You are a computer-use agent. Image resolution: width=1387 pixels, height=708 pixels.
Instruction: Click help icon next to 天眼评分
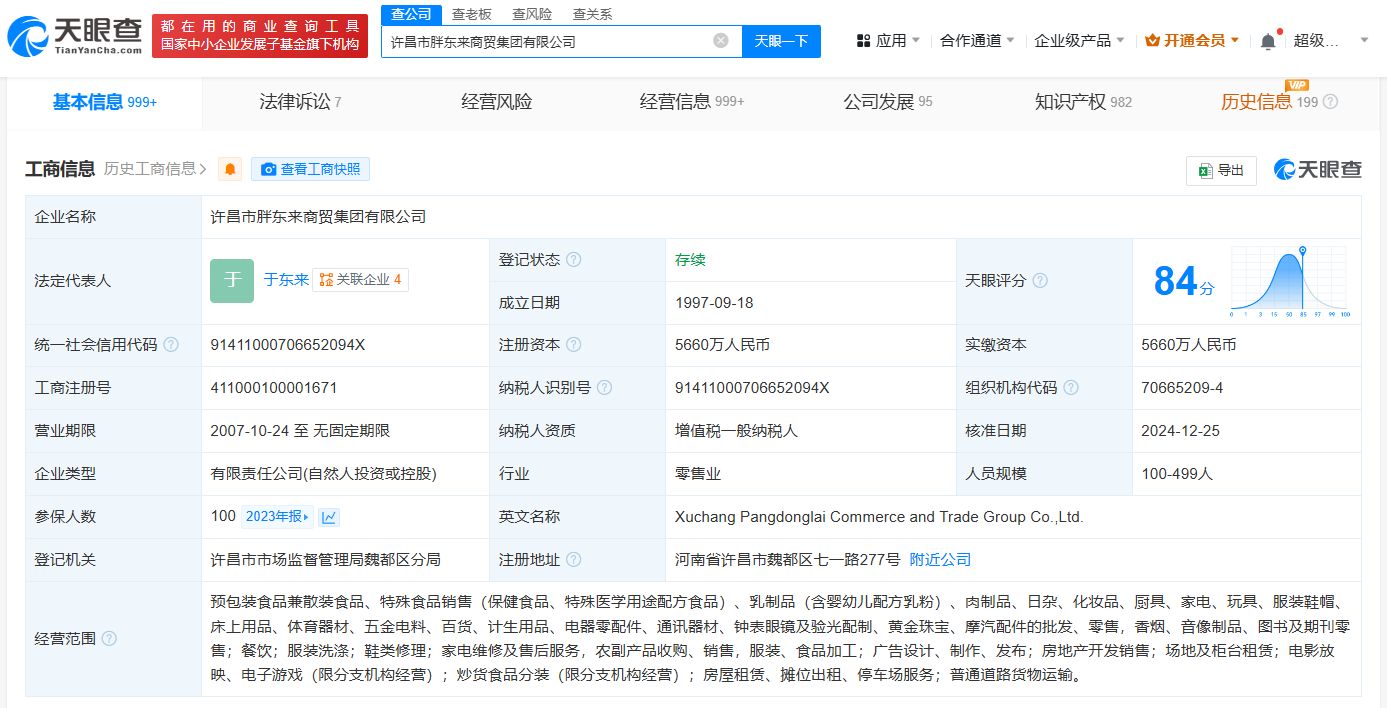pyautogui.click(x=1040, y=281)
